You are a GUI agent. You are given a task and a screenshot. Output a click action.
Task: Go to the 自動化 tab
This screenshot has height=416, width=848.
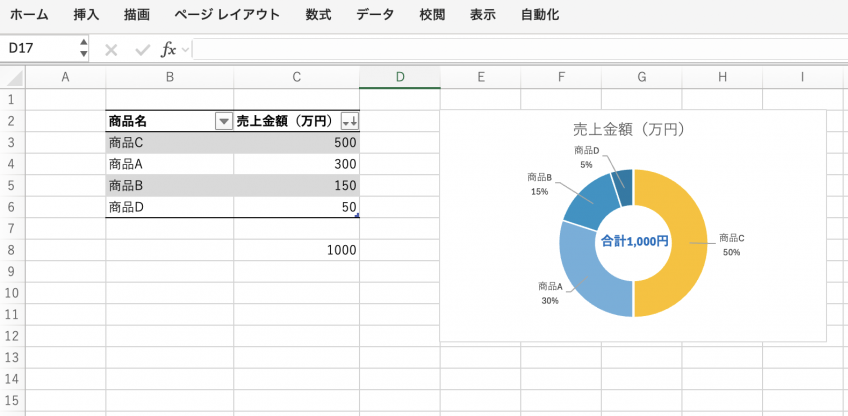point(540,15)
